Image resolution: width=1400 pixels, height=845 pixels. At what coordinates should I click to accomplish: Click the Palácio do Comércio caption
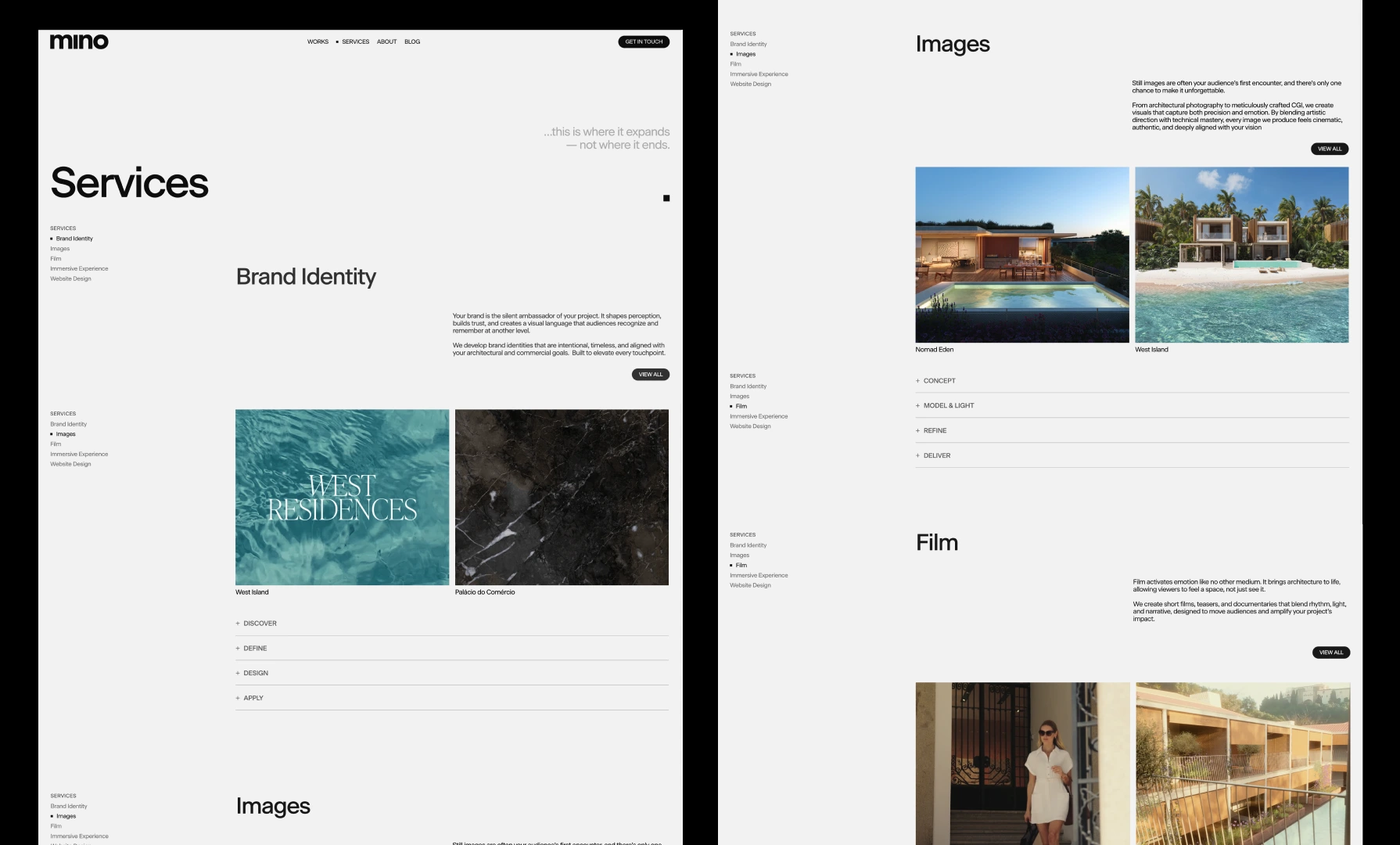coord(485,592)
